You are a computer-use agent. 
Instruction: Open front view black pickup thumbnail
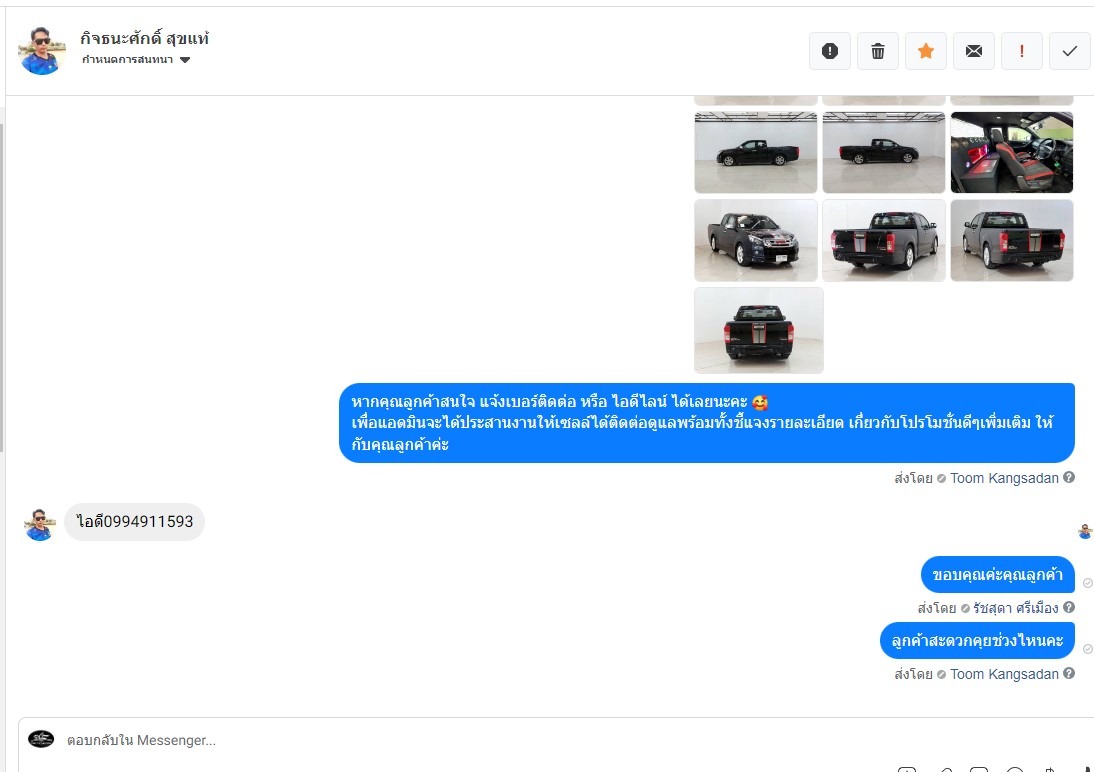click(x=756, y=241)
